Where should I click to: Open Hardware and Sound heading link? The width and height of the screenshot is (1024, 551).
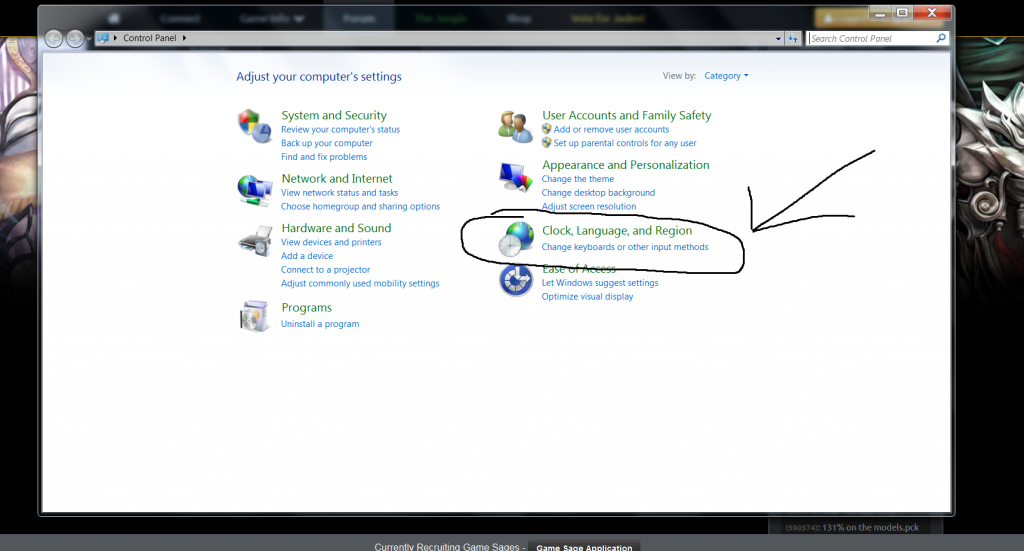336,228
